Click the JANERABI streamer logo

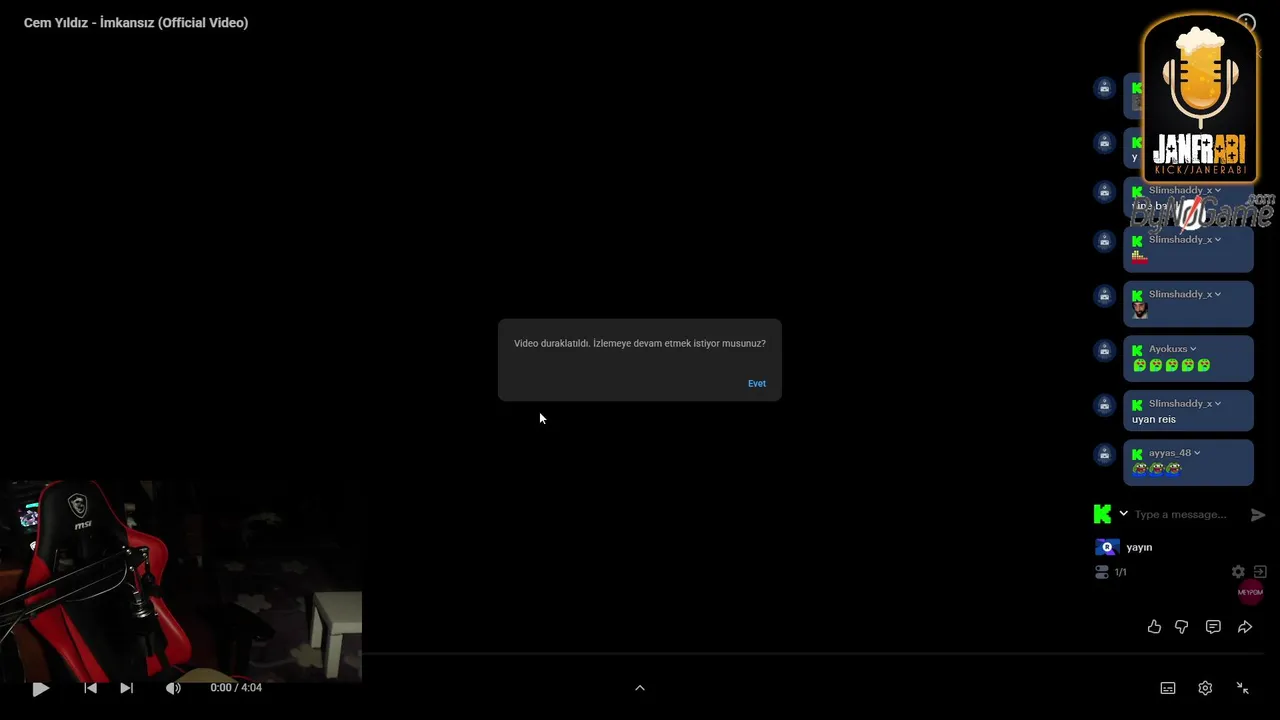[1200, 100]
